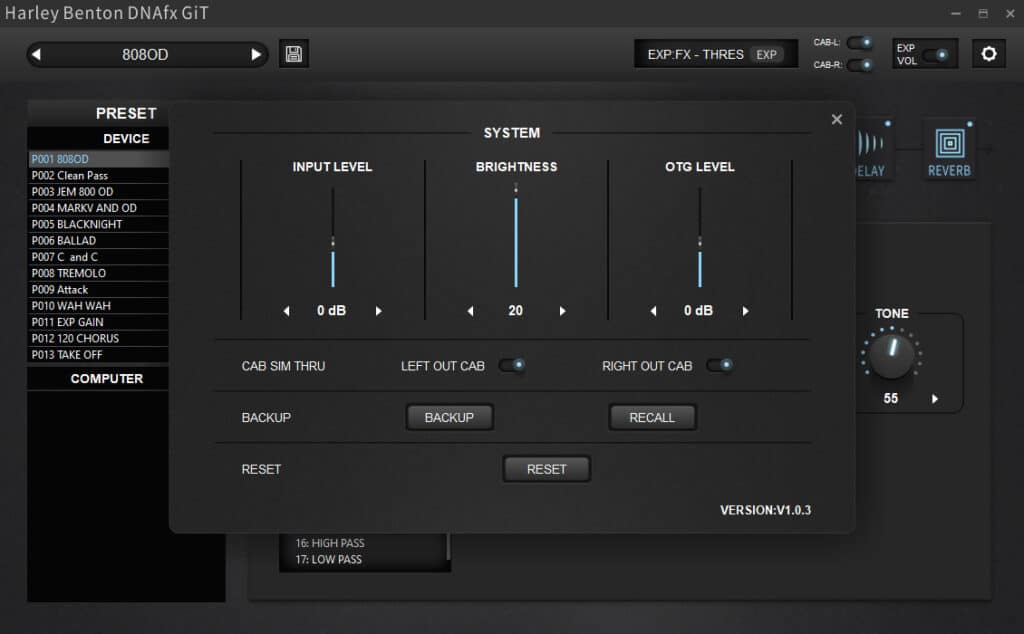Select the REVERB effect module icon
The height and width of the screenshot is (634, 1024).
point(950,150)
